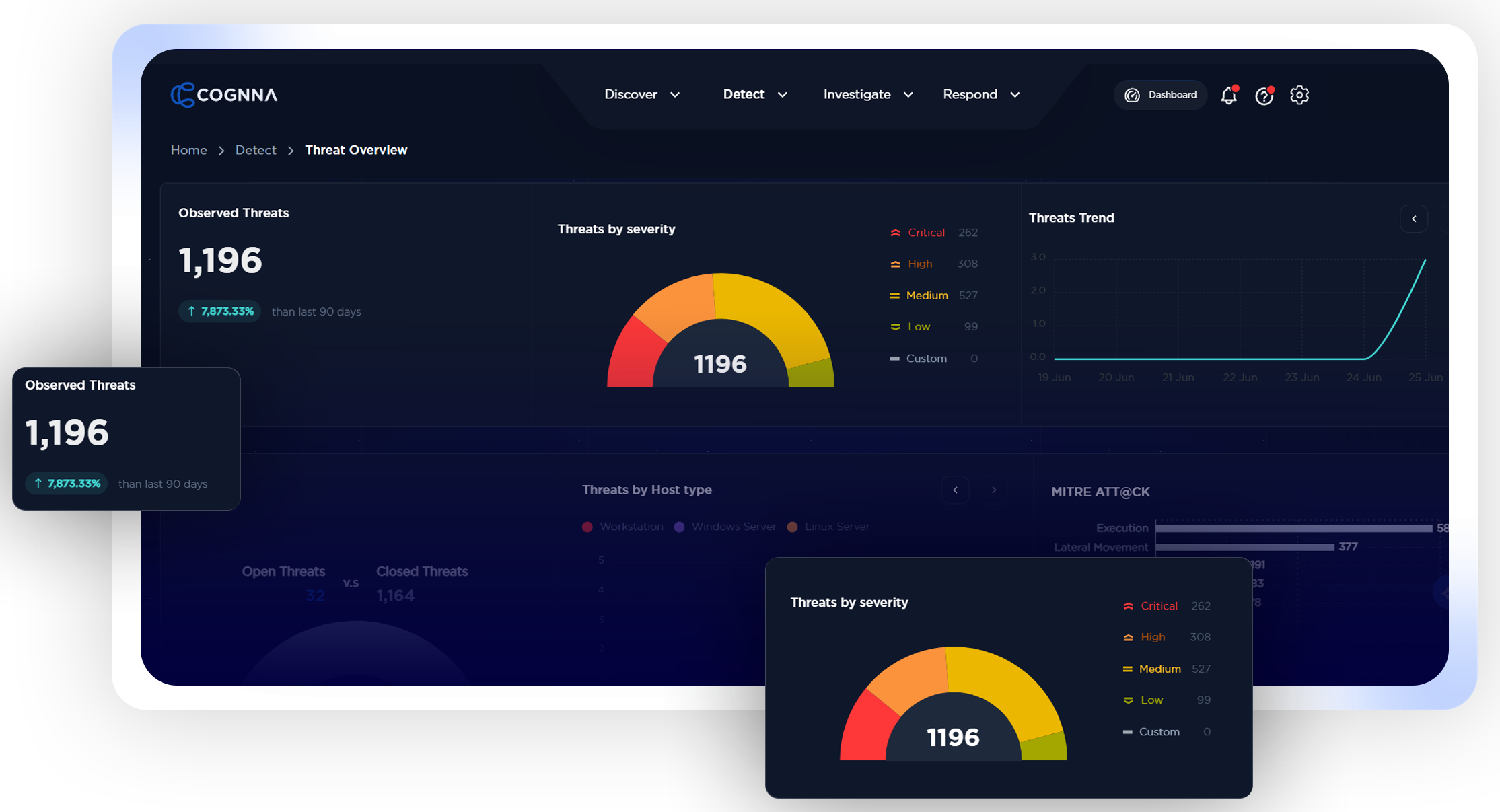The width and height of the screenshot is (1500, 812).
Task: Go to Detect breadcrumb link
Action: click(x=256, y=150)
